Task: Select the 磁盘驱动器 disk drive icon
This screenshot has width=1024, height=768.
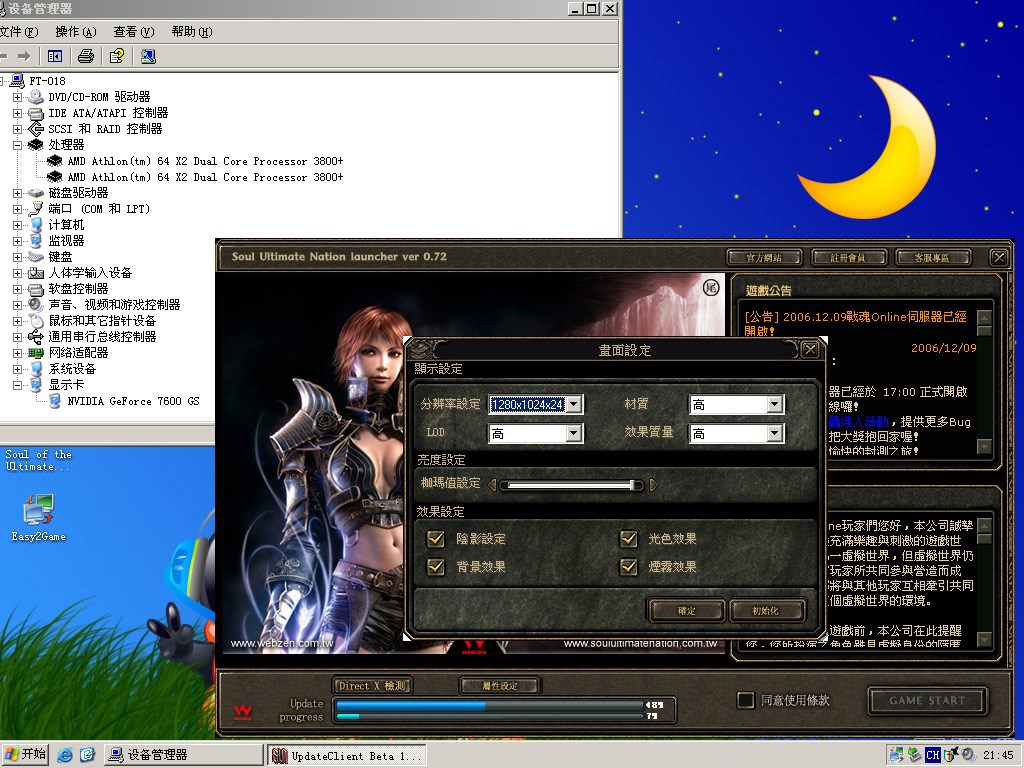Action: click(36, 193)
